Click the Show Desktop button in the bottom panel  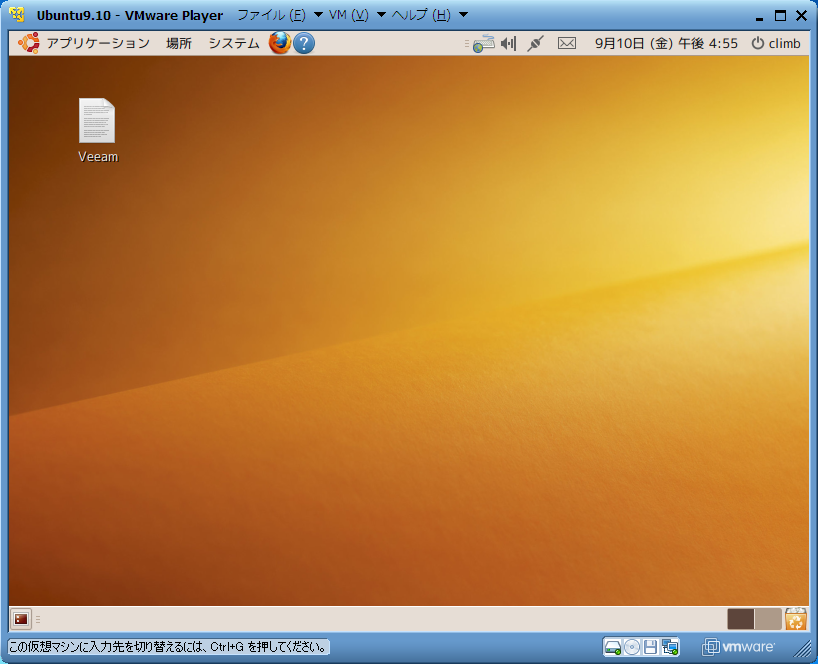tap(21, 619)
